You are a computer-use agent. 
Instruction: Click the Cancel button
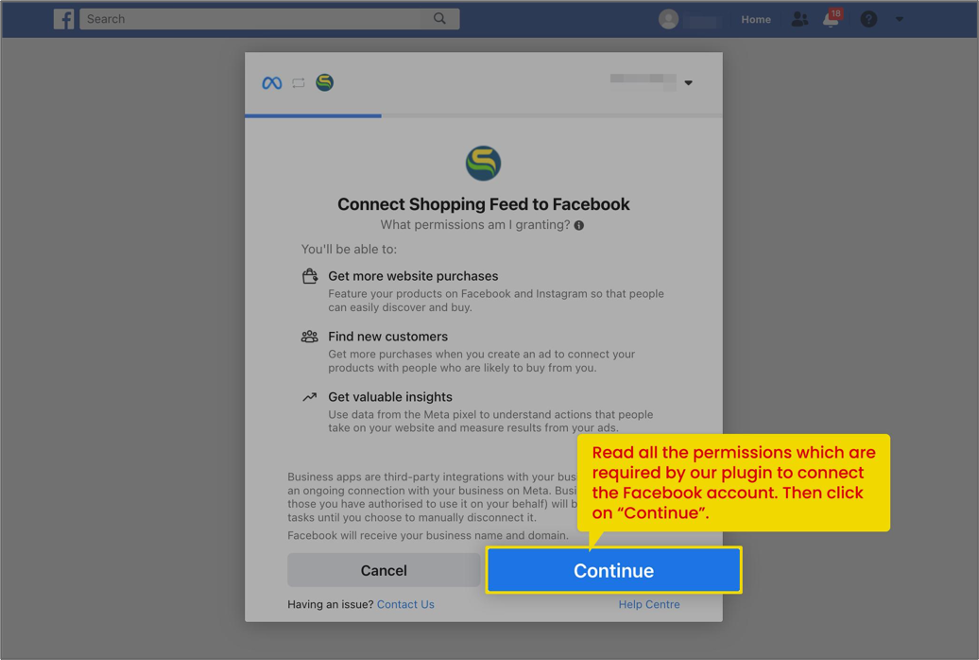(x=383, y=570)
